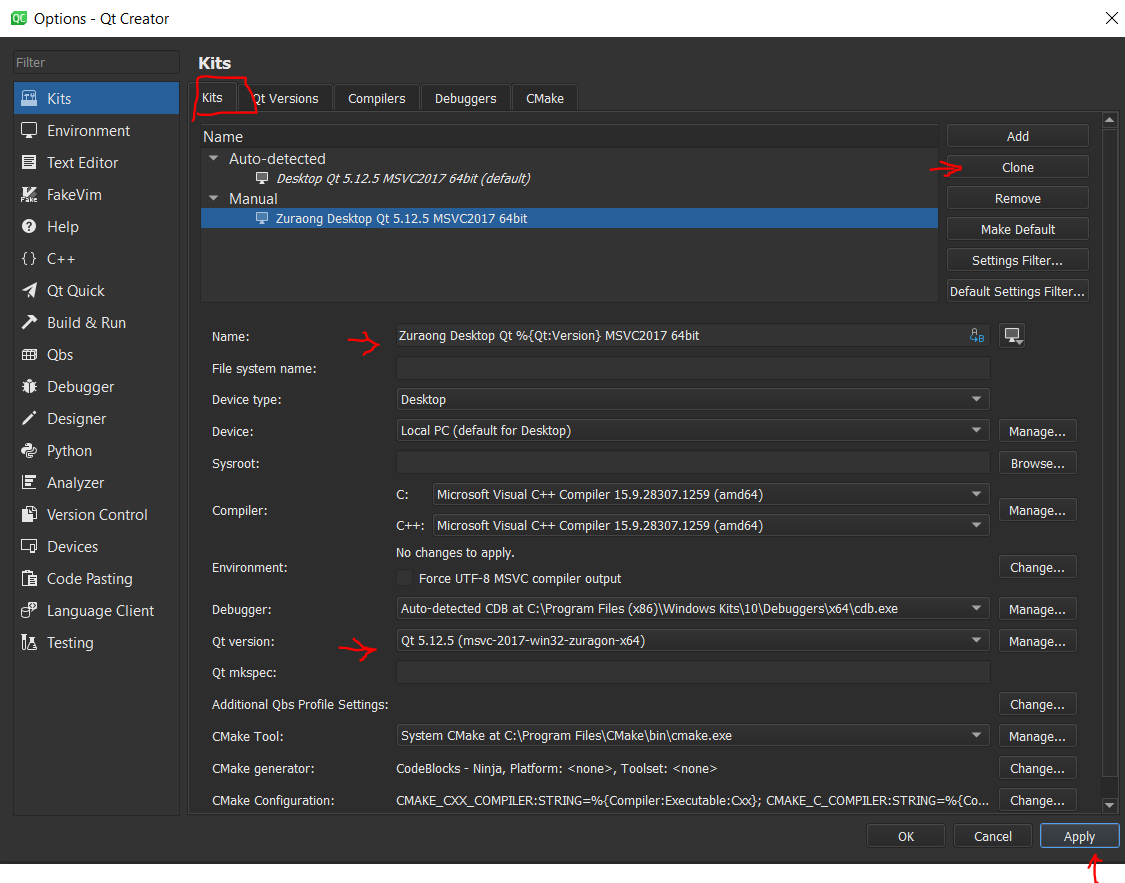Open the Qbs settings icon
Viewport: 1125px width, 883px height.
[x=29, y=354]
